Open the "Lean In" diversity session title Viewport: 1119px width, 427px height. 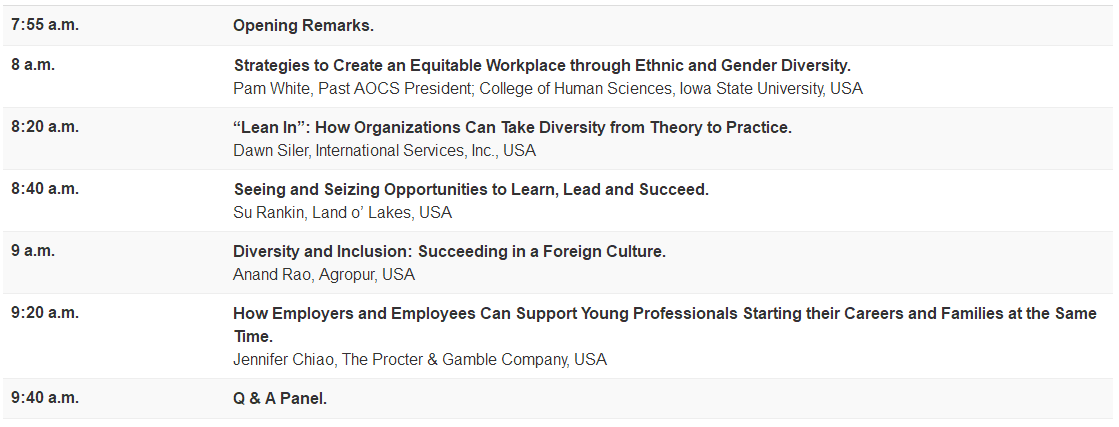tap(512, 128)
